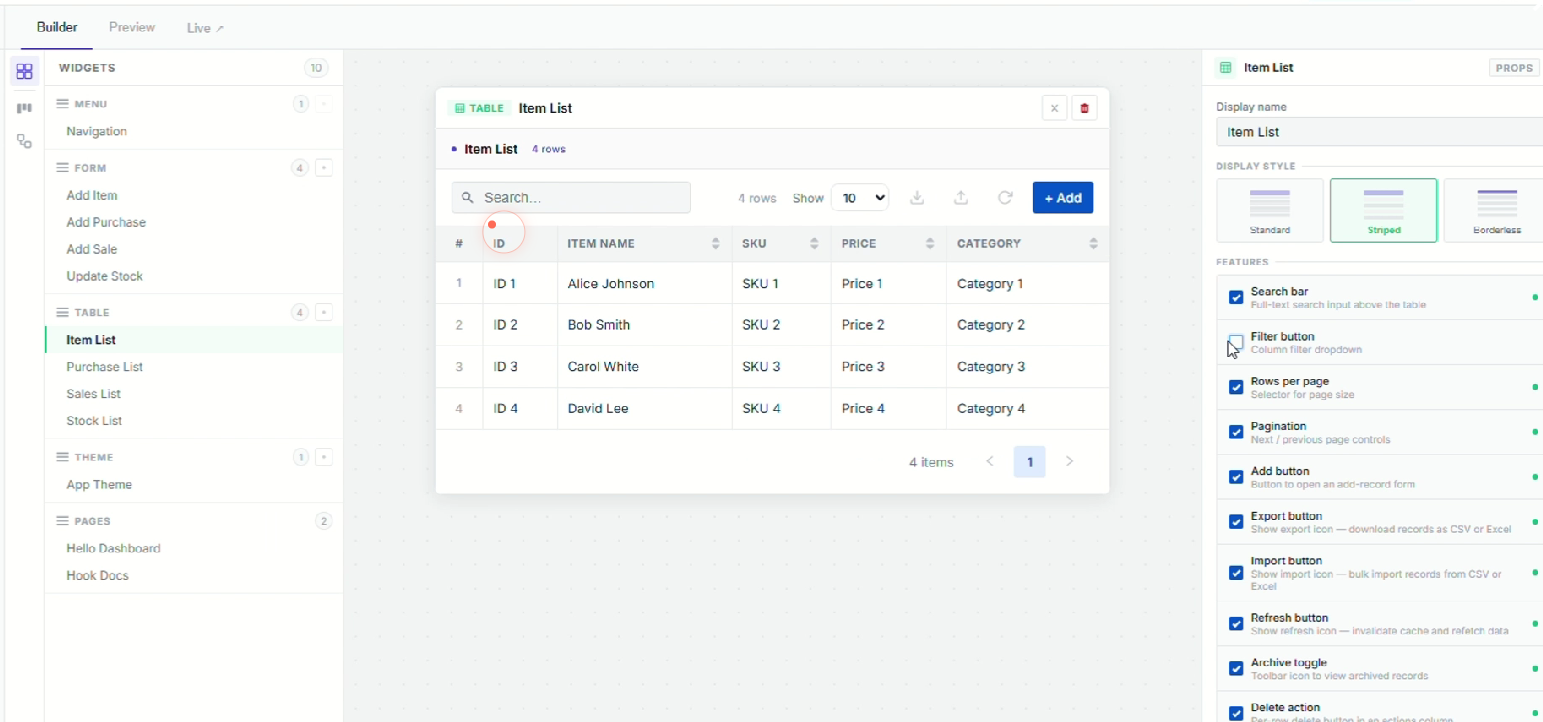Go to the next page with the right chevron
The image size is (1543, 722).
tap(1069, 461)
